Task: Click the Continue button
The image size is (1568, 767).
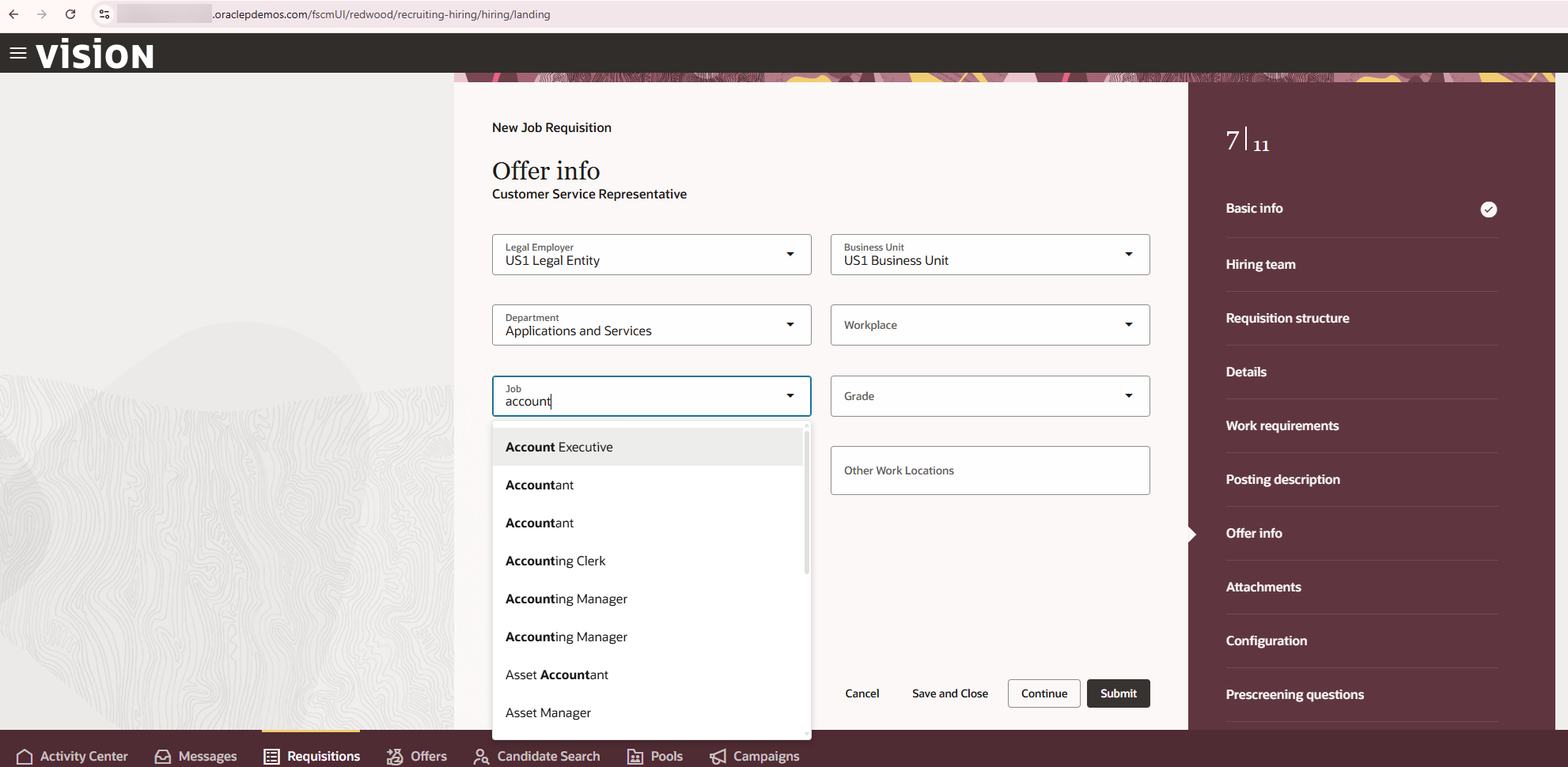Action: pyautogui.click(x=1044, y=693)
